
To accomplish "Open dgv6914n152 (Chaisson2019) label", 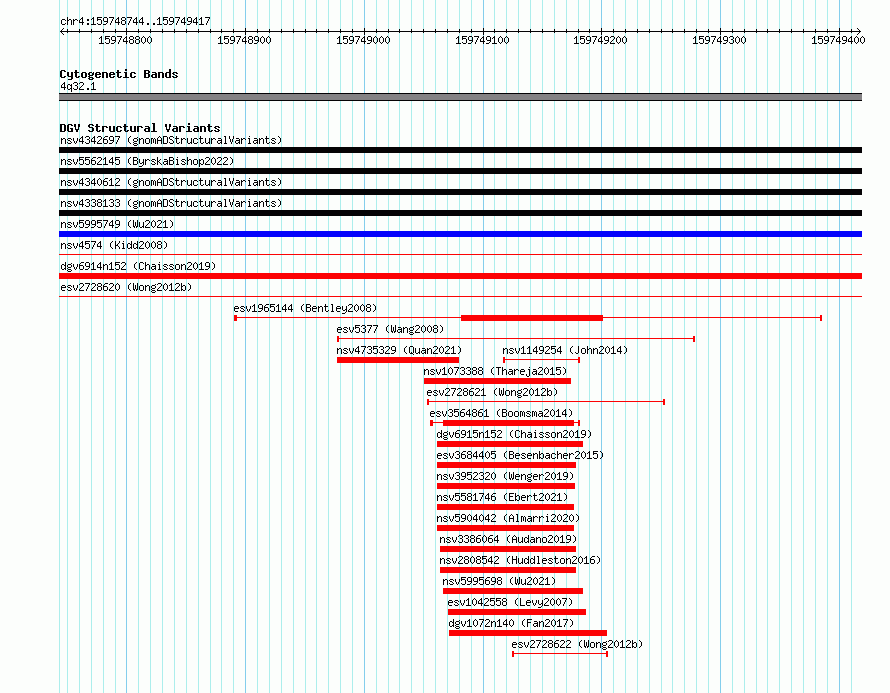I will coord(138,266).
